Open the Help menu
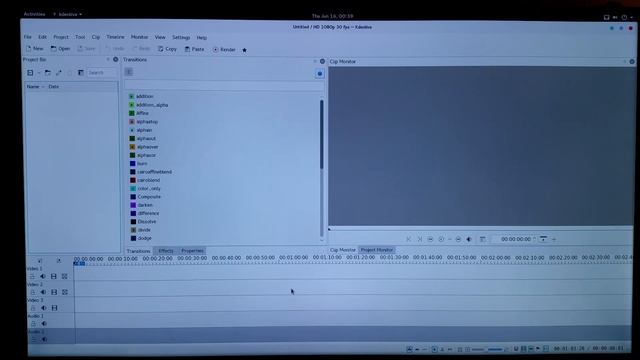640x360 pixels. (x=202, y=38)
